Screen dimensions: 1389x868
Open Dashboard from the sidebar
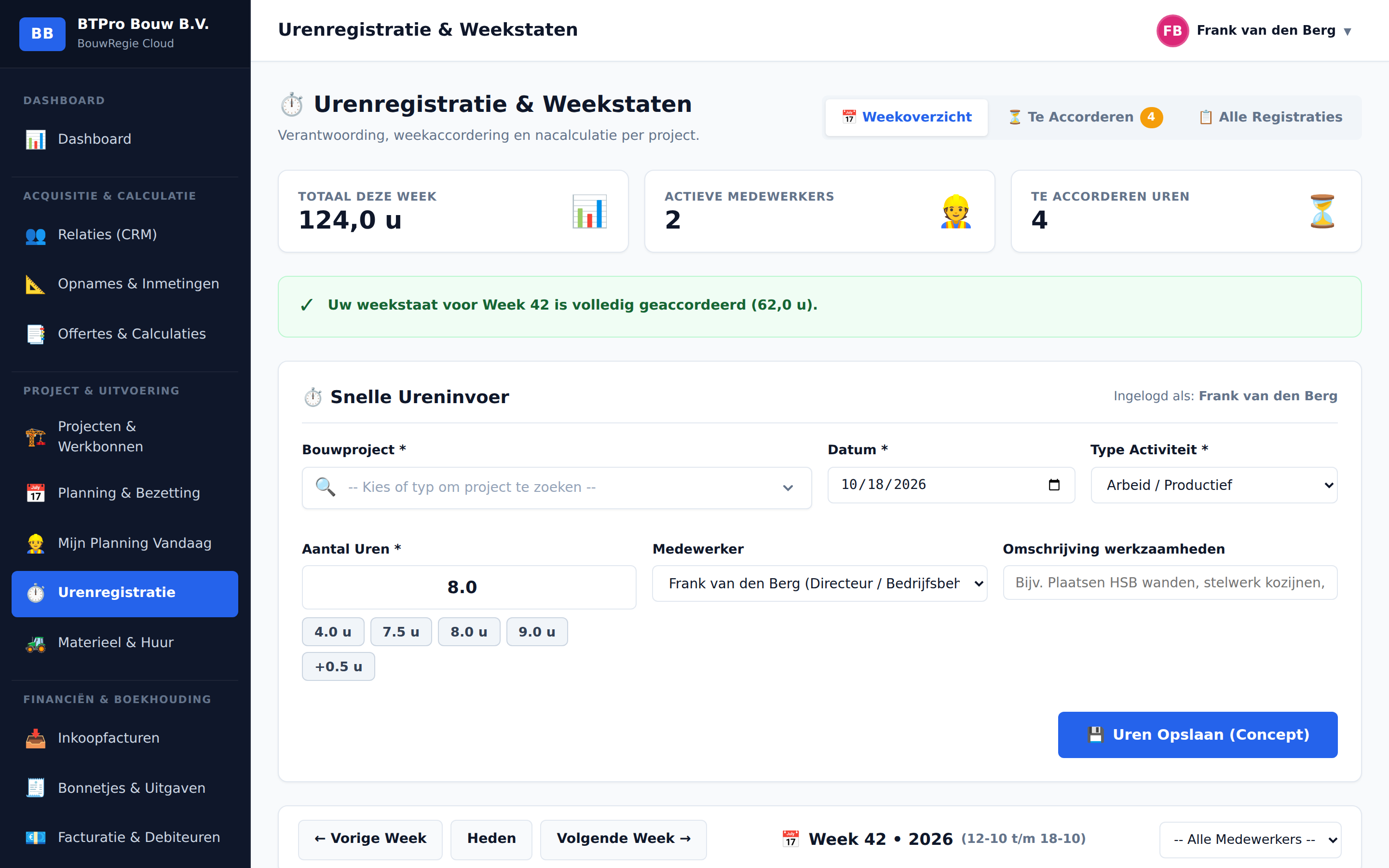pyautogui.click(x=124, y=139)
